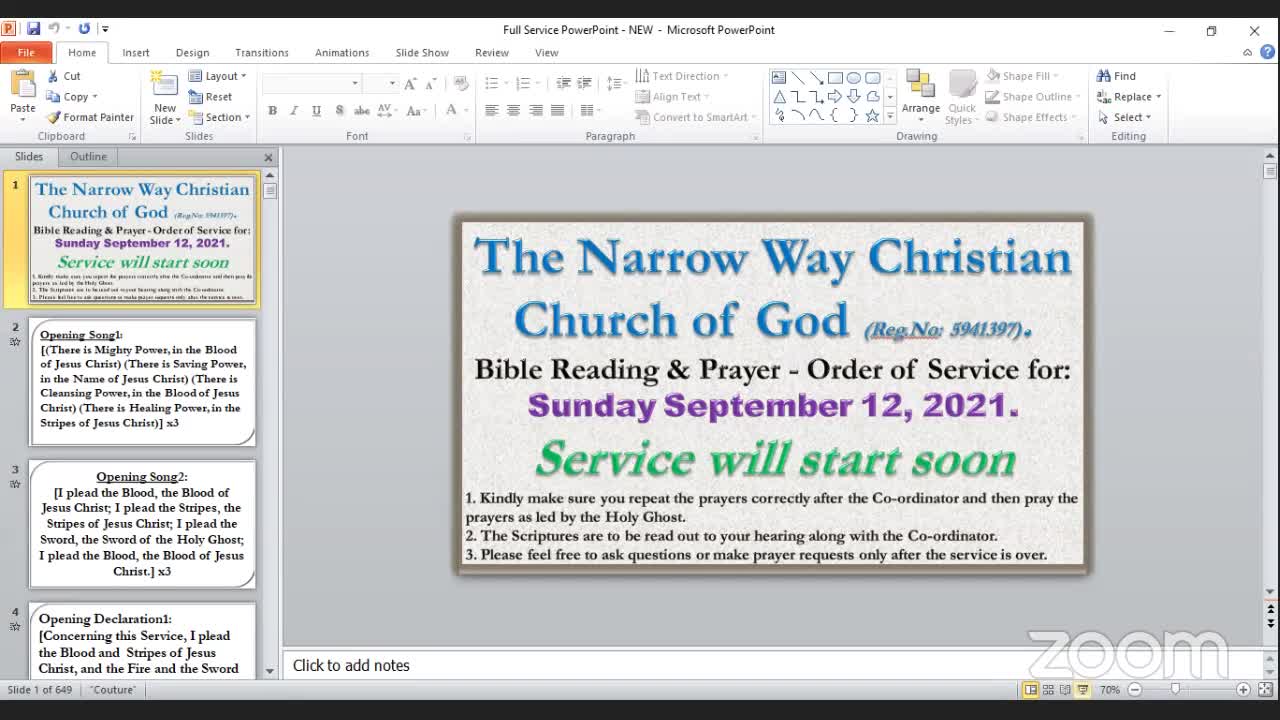Open the Quick Styles gallery
Viewport: 1280px width, 720px height.
point(961,97)
